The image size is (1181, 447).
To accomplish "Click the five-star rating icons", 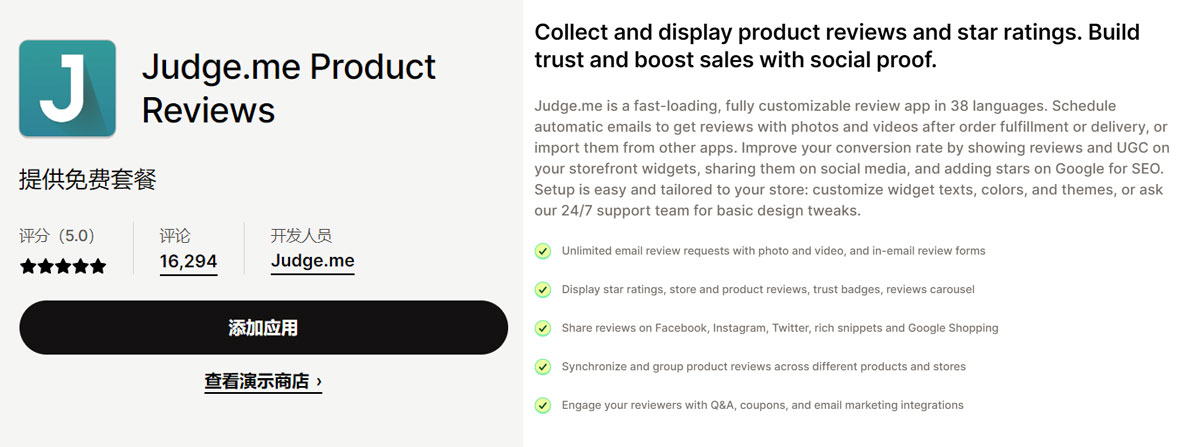I will [63, 266].
